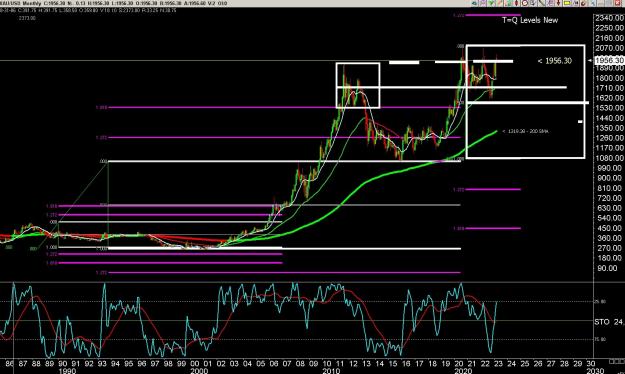The height and width of the screenshot is (374, 625).
Task: Click the highlighted 1956.30 current price marker
Action: 609,60
